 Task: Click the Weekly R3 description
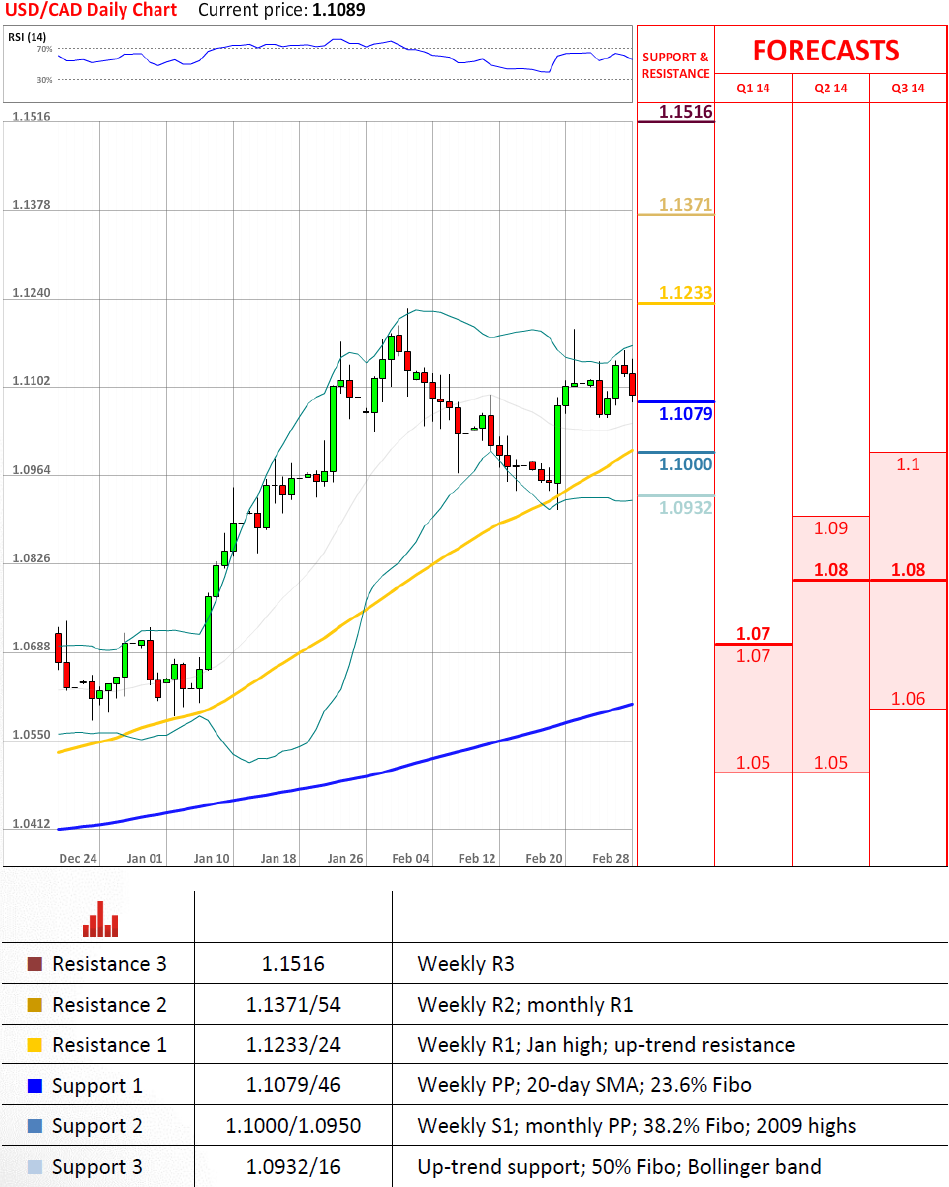click(465, 964)
